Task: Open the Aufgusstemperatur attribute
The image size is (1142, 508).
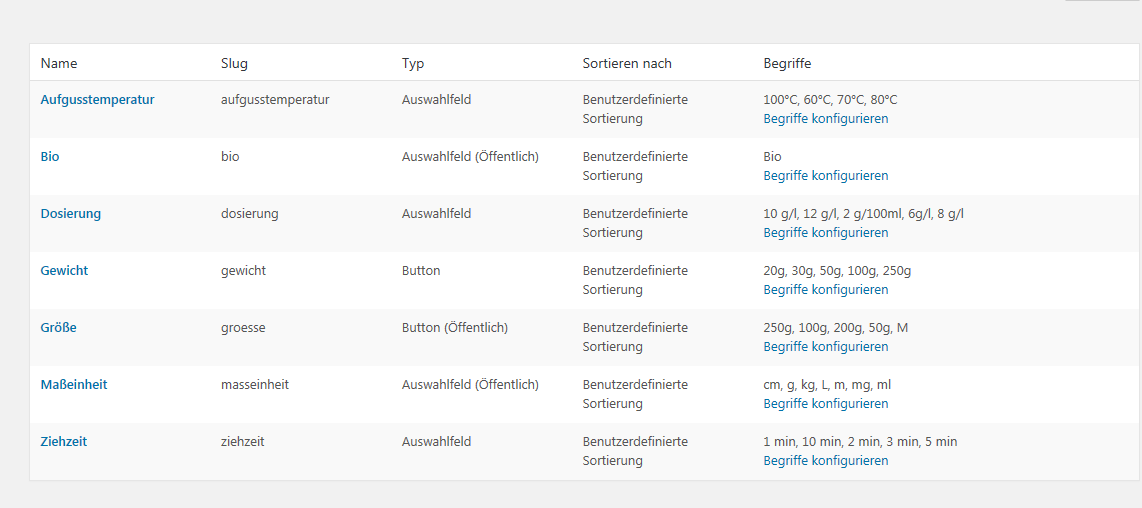Action: pos(98,100)
